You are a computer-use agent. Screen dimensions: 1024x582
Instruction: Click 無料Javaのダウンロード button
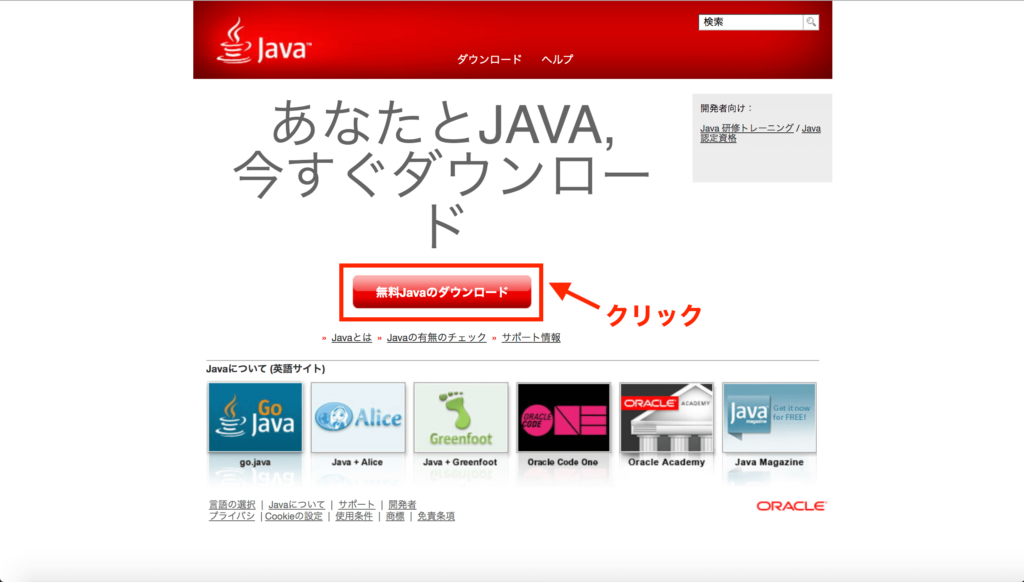click(x=442, y=292)
